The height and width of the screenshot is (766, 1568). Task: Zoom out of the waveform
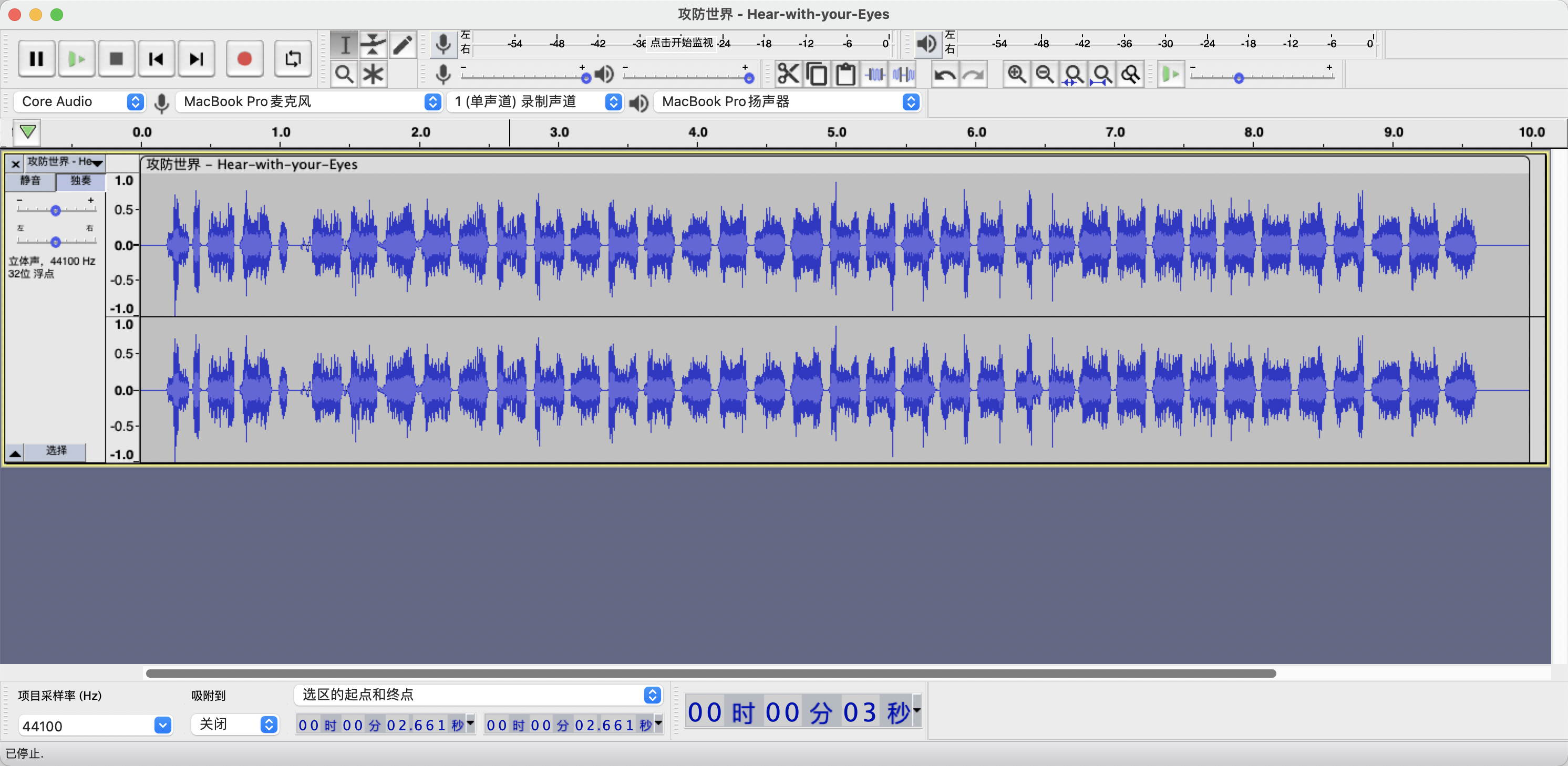(1045, 74)
